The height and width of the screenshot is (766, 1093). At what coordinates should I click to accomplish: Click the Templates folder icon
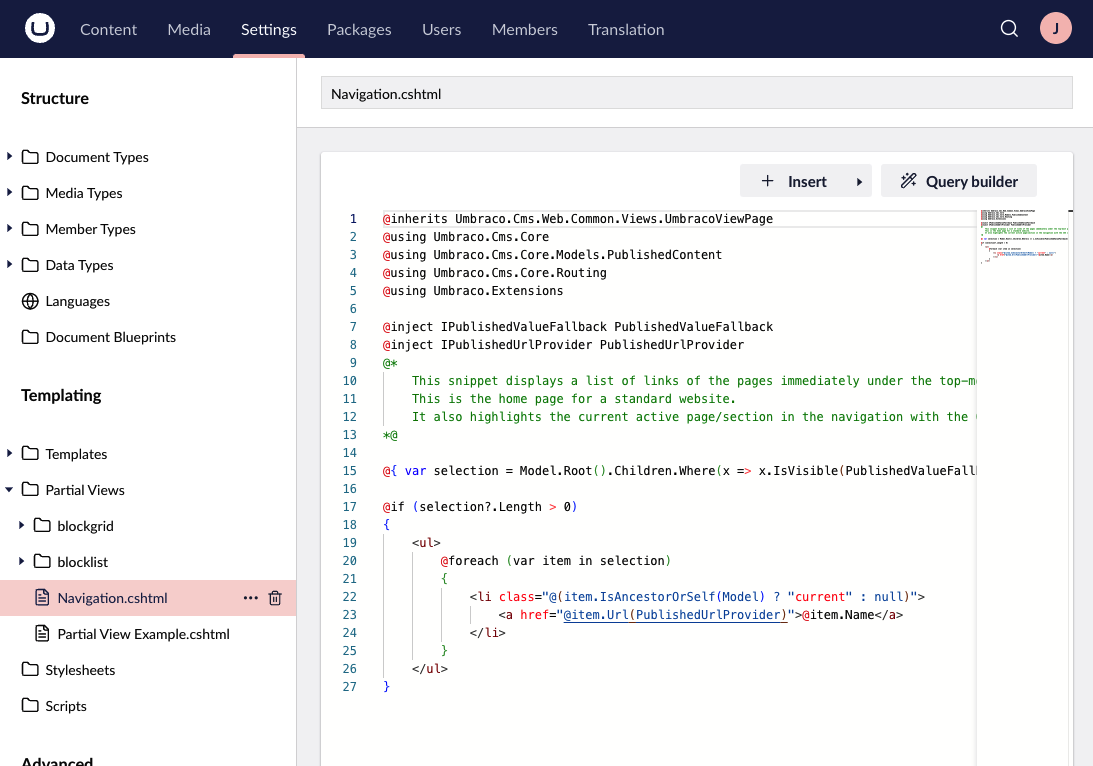(x=30, y=454)
